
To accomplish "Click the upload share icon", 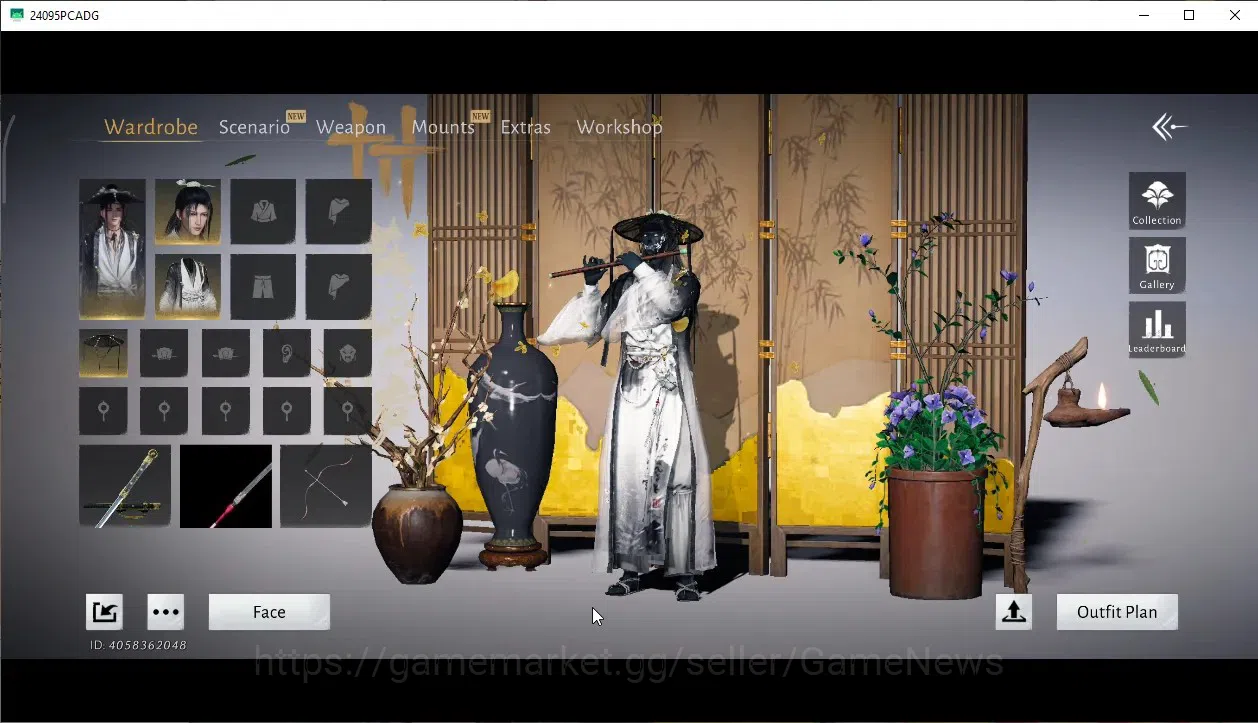I will click(1013, 612).
